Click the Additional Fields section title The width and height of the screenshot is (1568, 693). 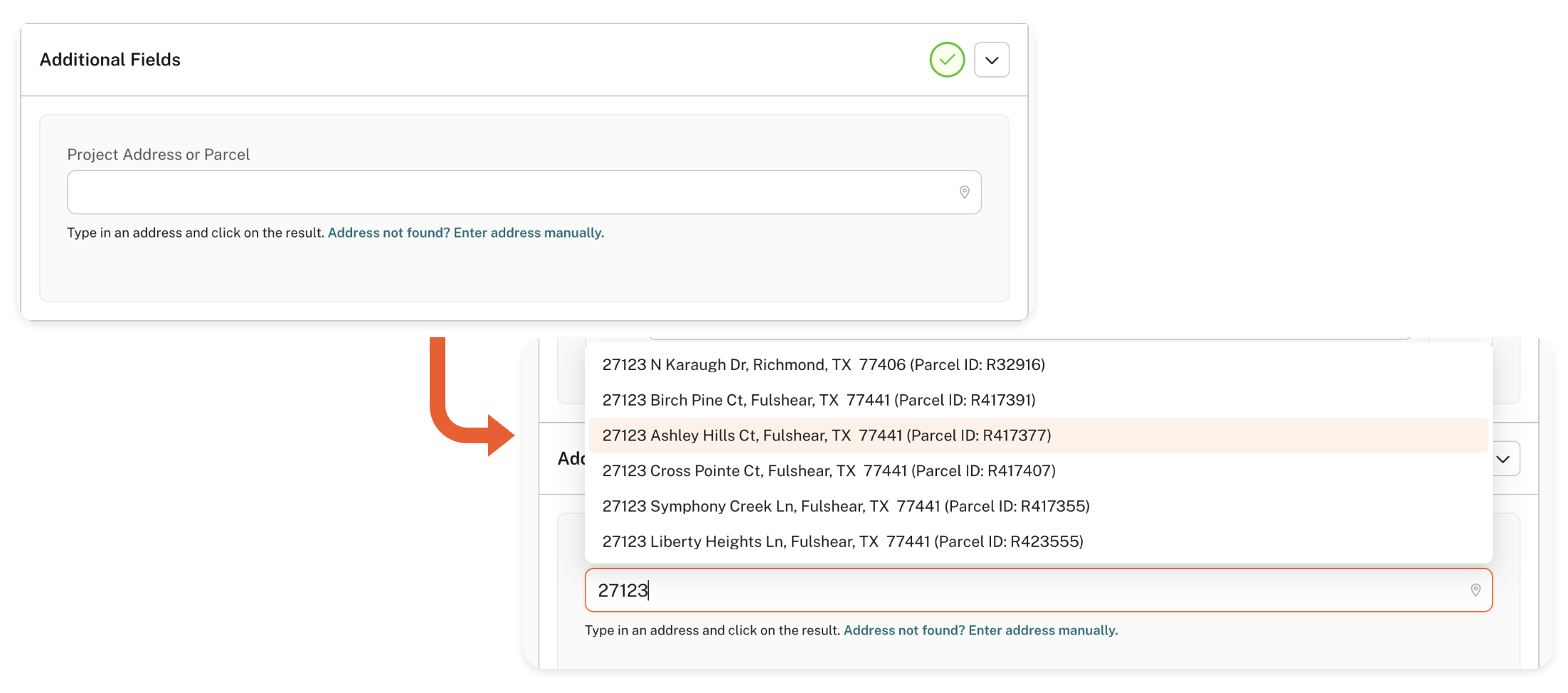tap(110, 60)
